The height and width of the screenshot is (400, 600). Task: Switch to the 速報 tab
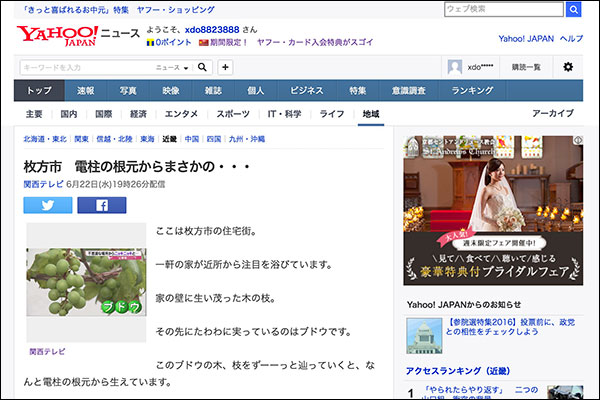(x=87, y=90)
